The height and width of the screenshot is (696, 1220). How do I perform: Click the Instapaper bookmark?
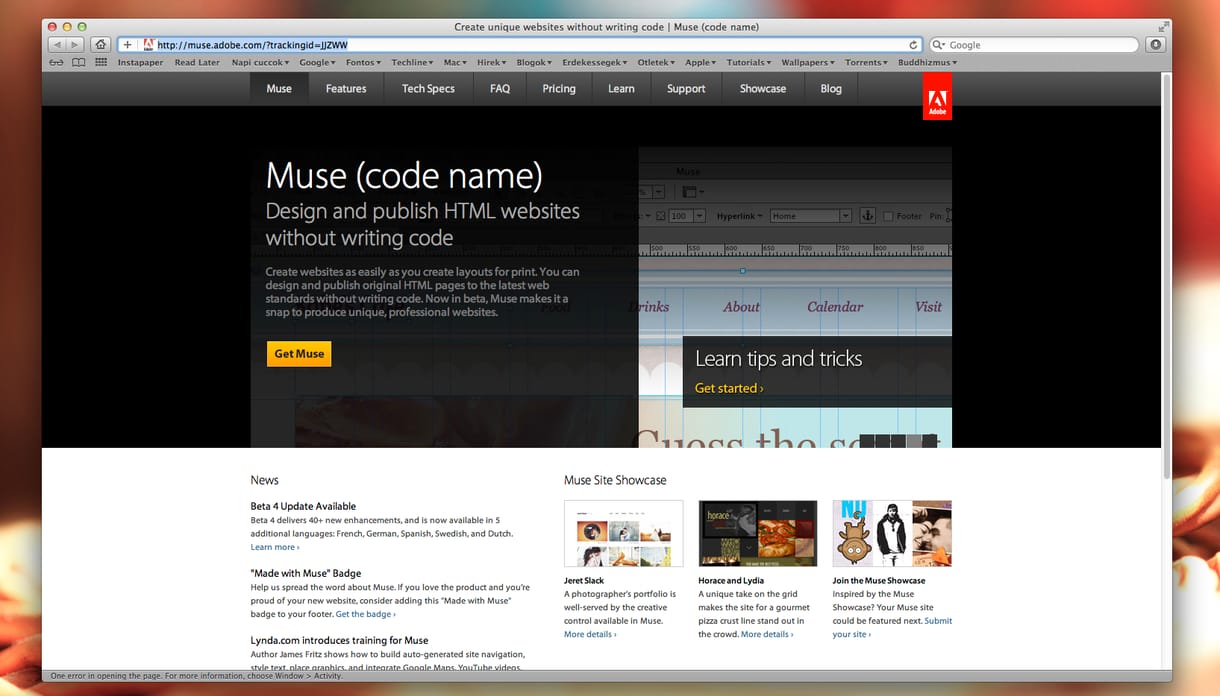pyautogui.click(x=140, y=62)
